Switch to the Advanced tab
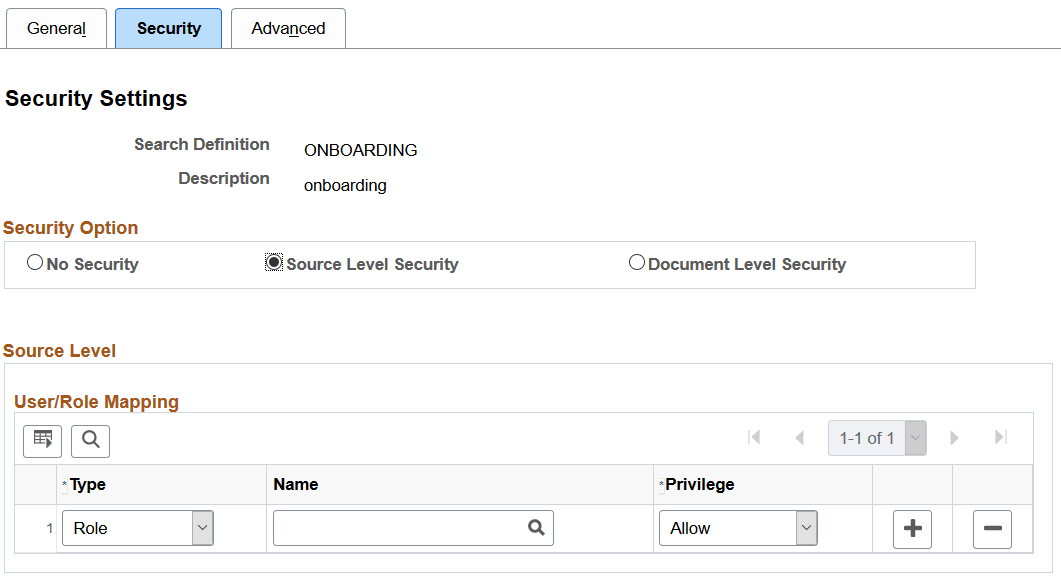1061x581 pixels. tap(288, 28)
